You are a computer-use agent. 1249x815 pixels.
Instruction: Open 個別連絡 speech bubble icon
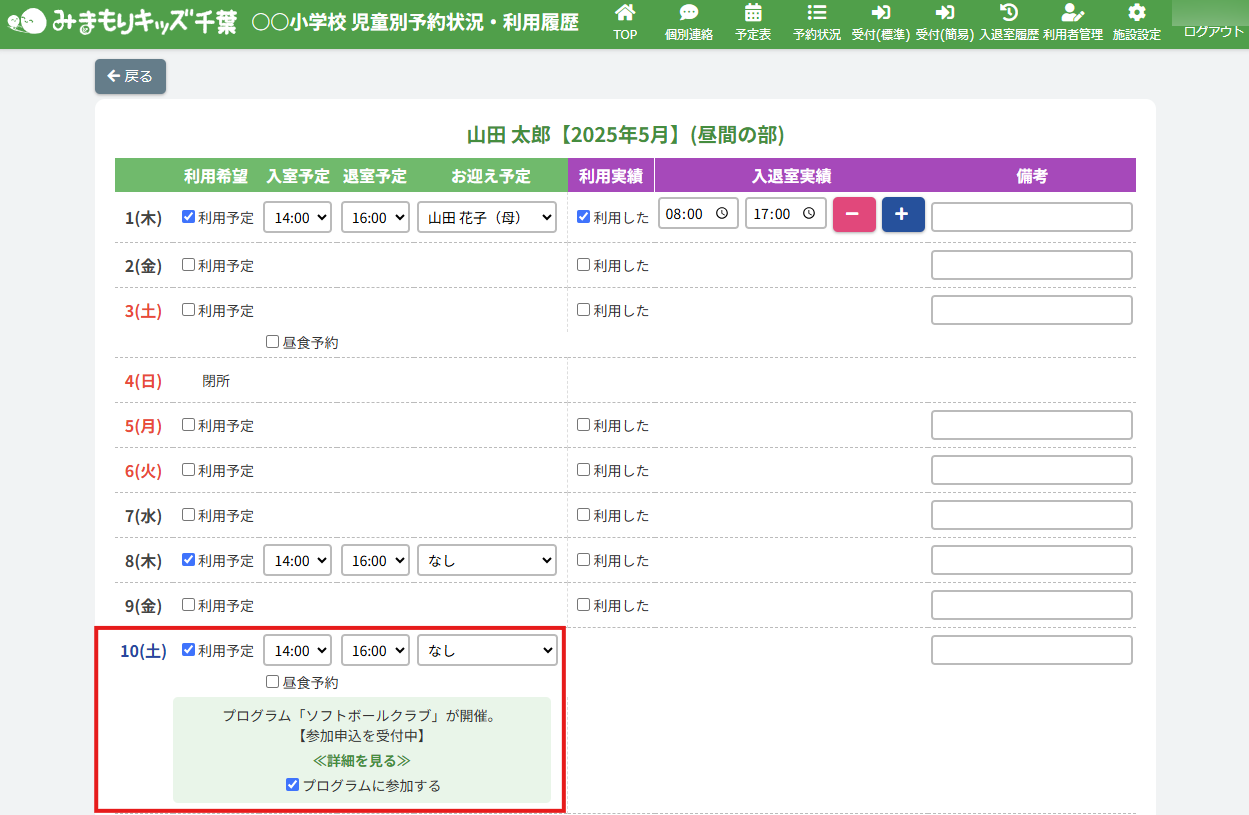(689, 14)
